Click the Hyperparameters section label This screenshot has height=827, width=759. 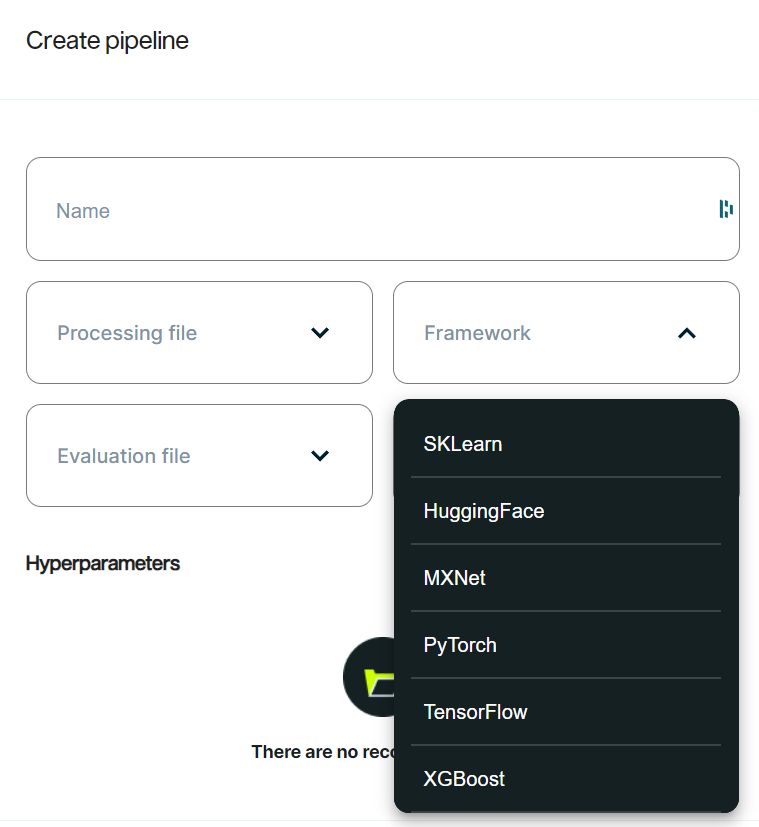[103, 564]
